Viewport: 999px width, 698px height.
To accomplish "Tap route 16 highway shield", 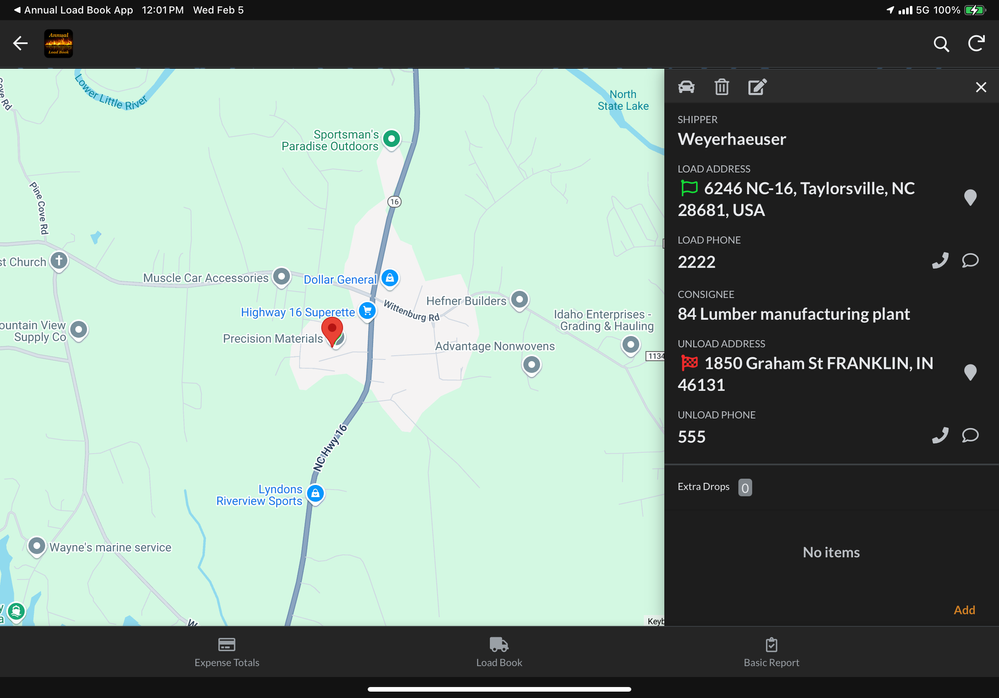I will pos(394,202).
